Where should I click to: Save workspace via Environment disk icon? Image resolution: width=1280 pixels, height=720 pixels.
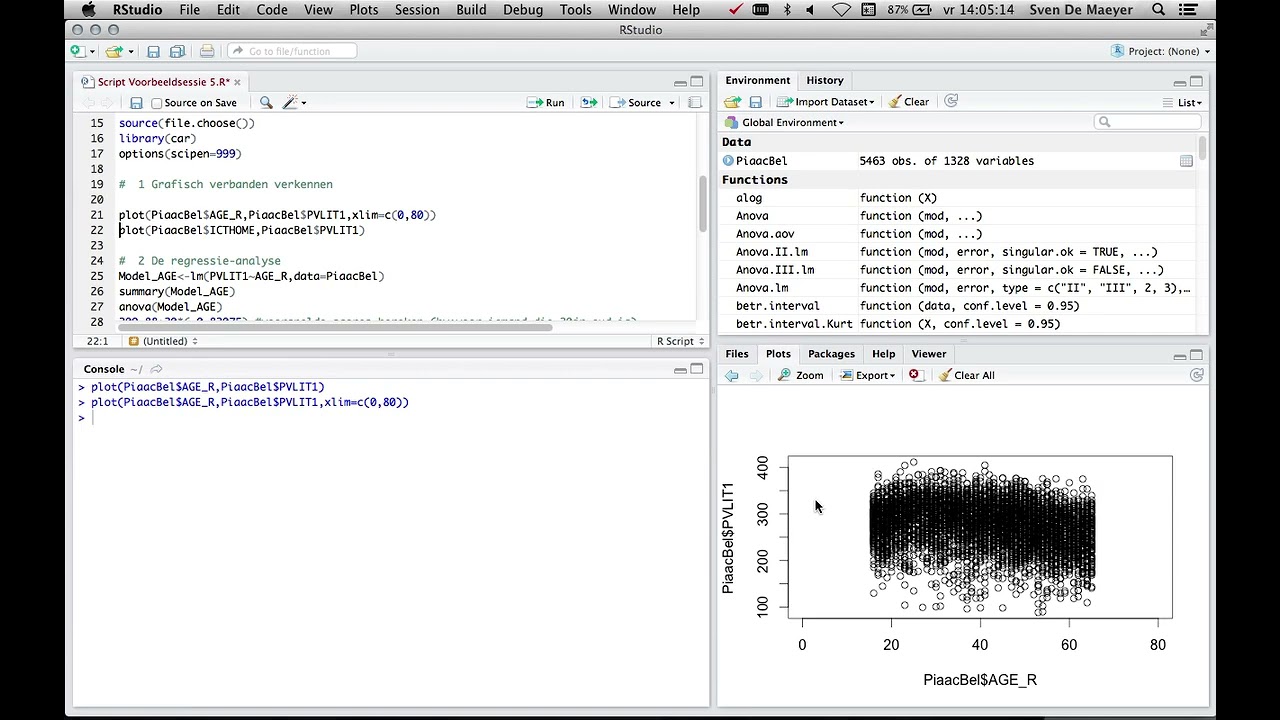[755, 102]
